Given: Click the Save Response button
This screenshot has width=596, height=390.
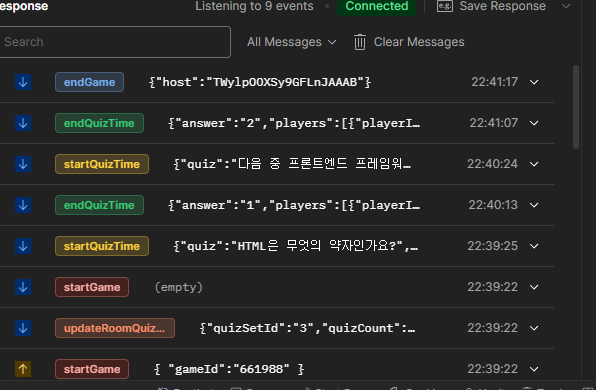Looking at the screenshot, I should tap(491, 6).
